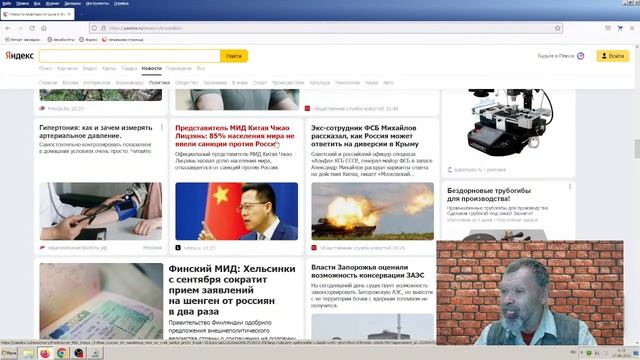Open the Правка menu
The image size is (640, 360).
pyautogui.click(x=22, y=3)
